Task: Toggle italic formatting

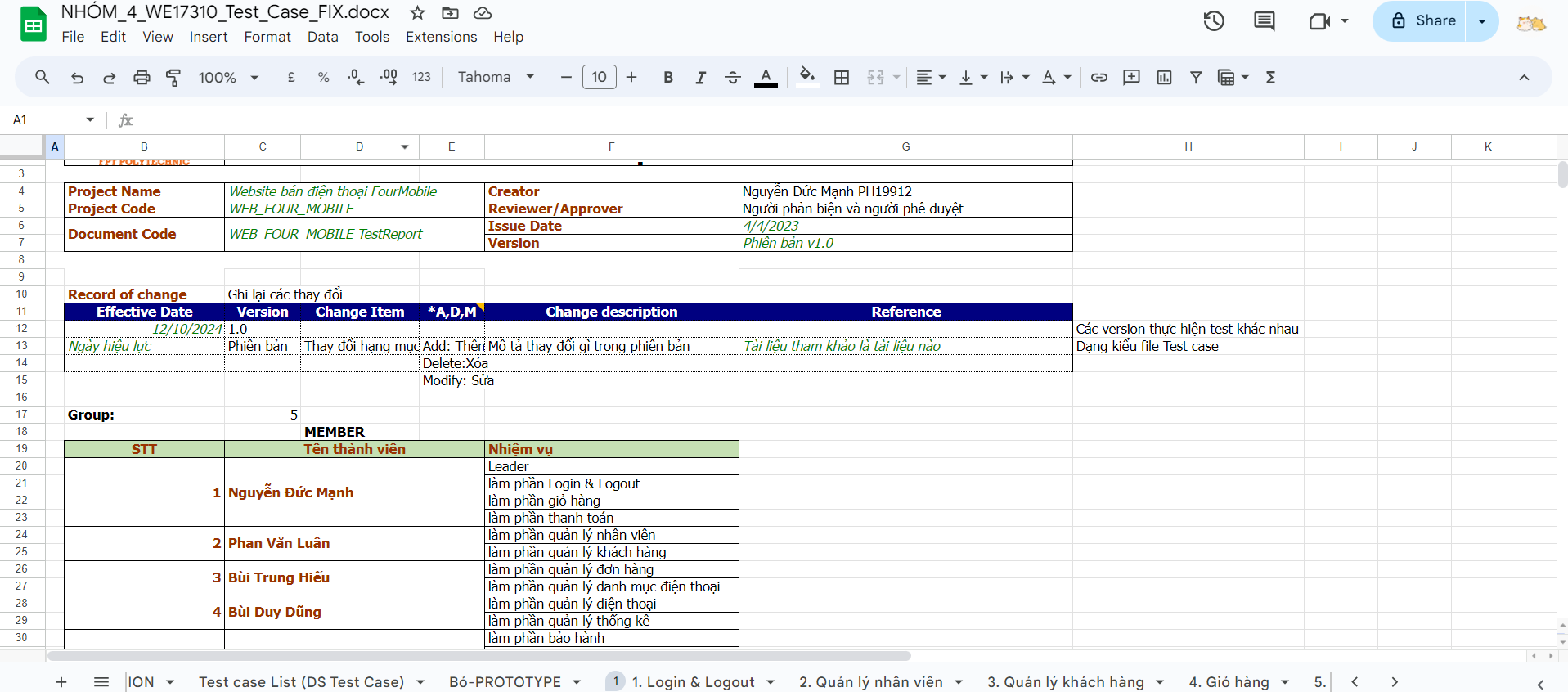Action: (700, 78)
